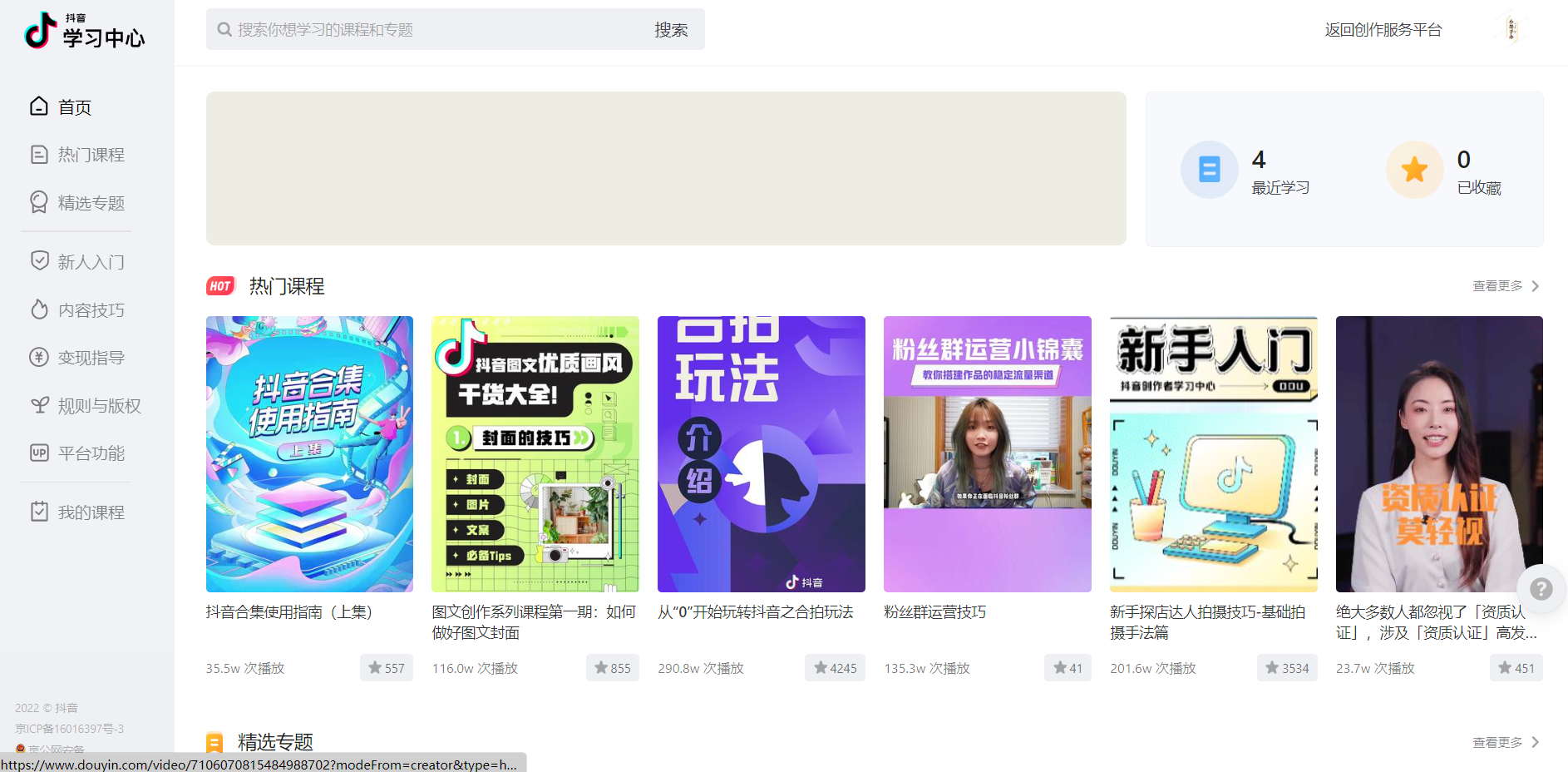
Task: Open 内容技巧 via the flame icon
Action: tap(38, 309)
